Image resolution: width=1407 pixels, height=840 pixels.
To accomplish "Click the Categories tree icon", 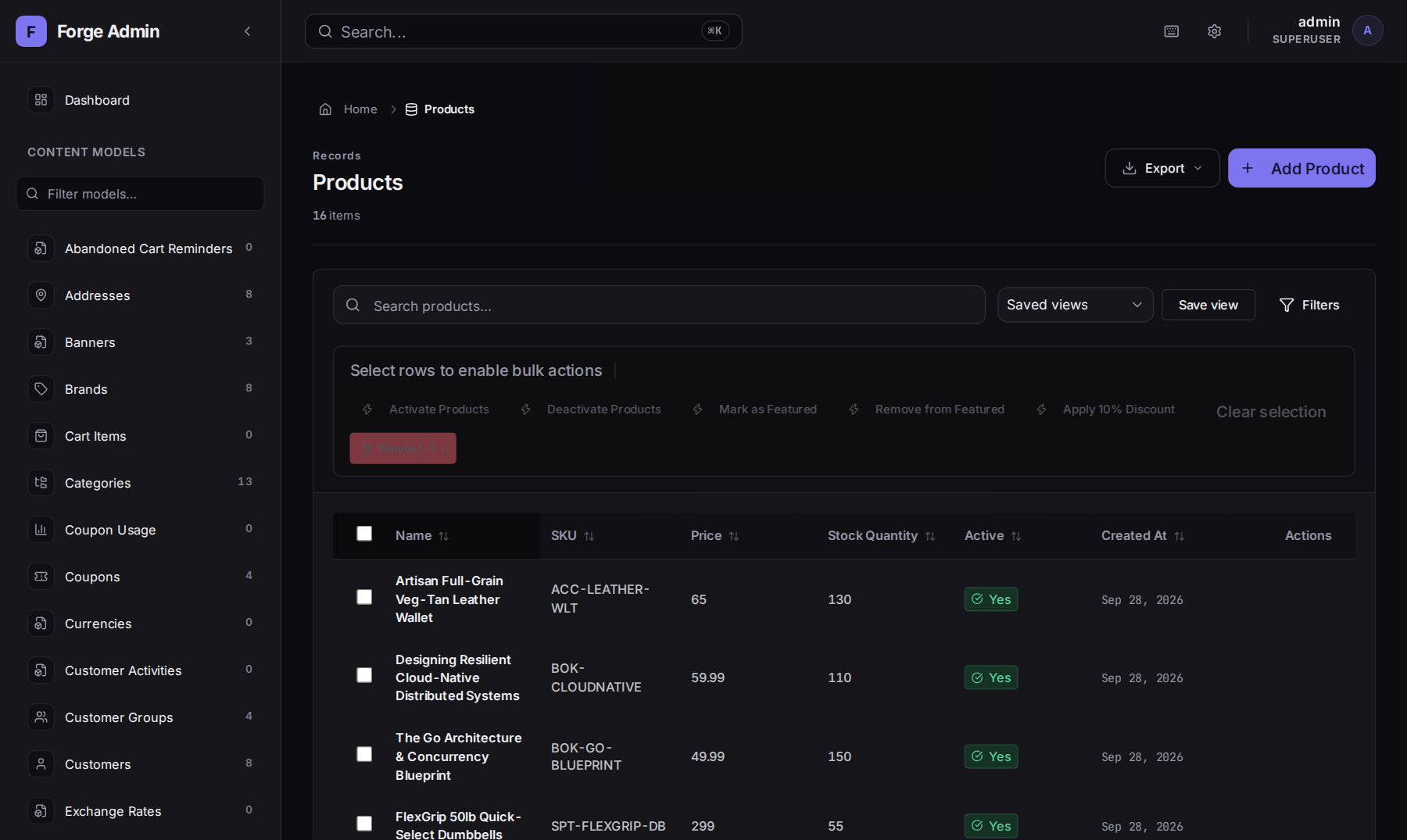I will (x=41, y=483).
